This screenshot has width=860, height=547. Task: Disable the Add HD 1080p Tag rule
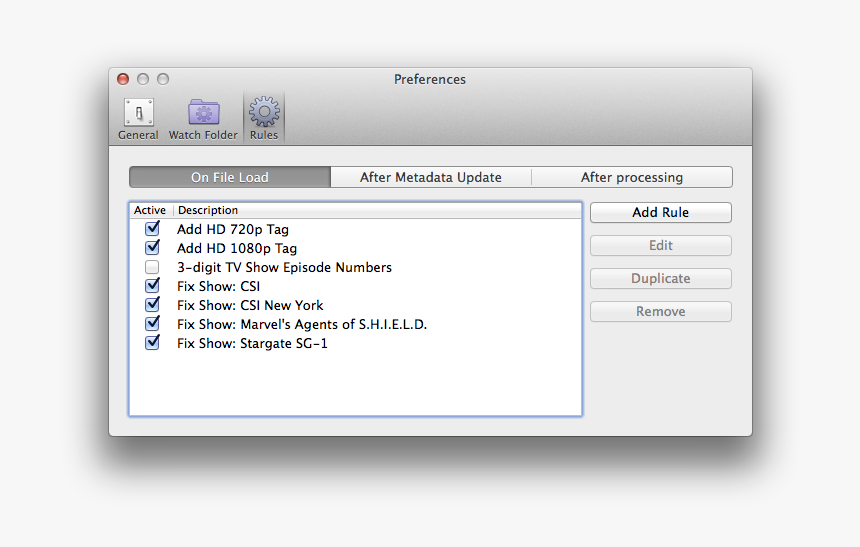[152, 248]
